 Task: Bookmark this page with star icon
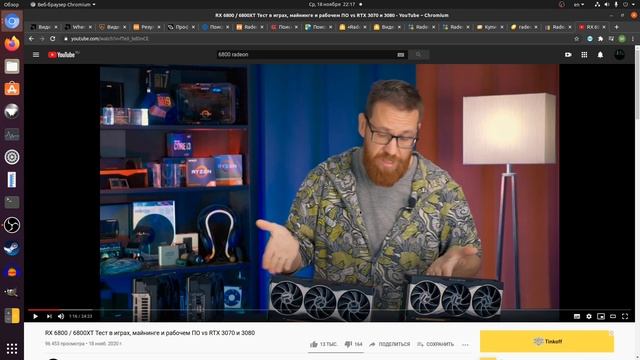(x=576, y=39)
